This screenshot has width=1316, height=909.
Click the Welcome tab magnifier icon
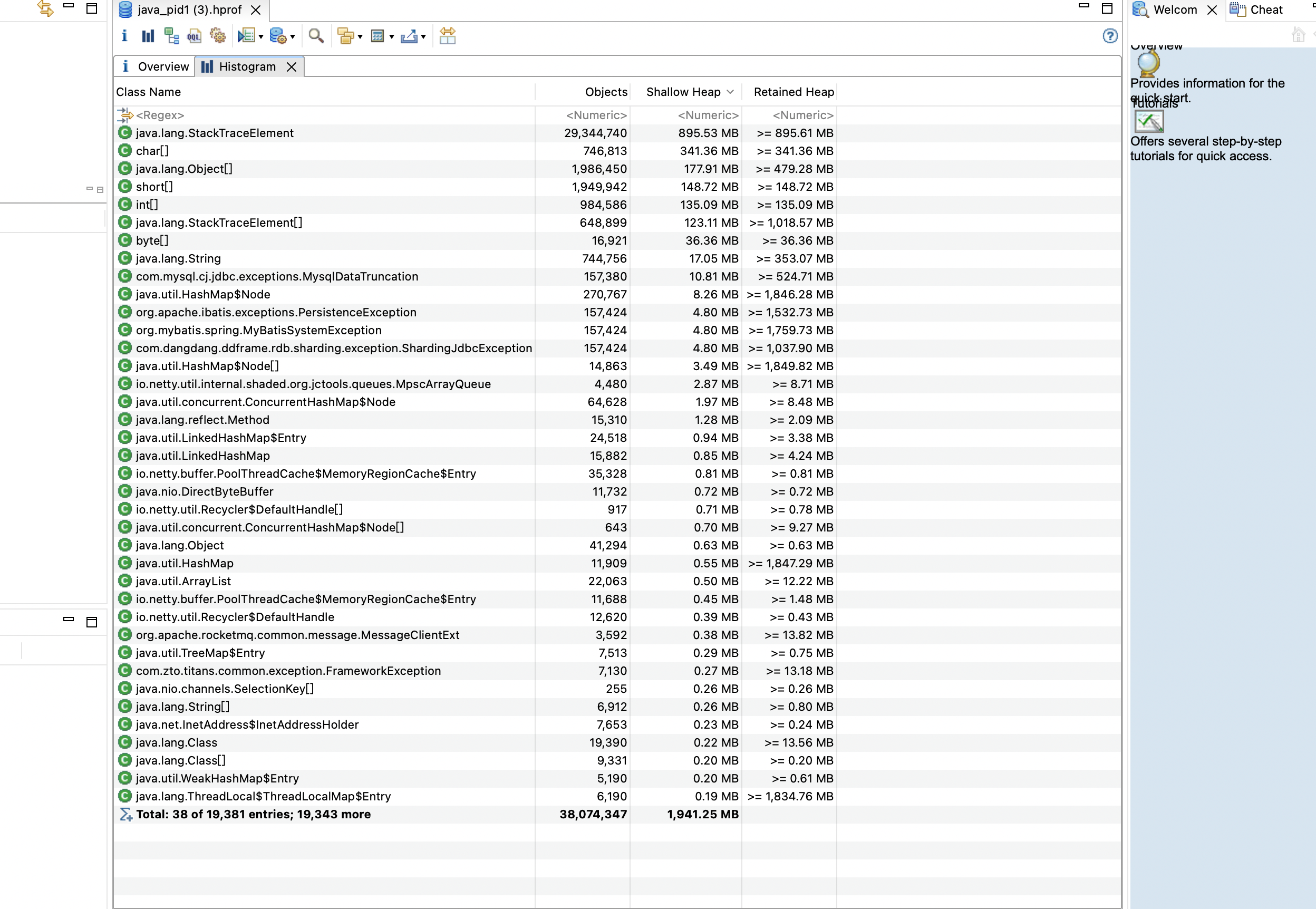coord(1140,9)
